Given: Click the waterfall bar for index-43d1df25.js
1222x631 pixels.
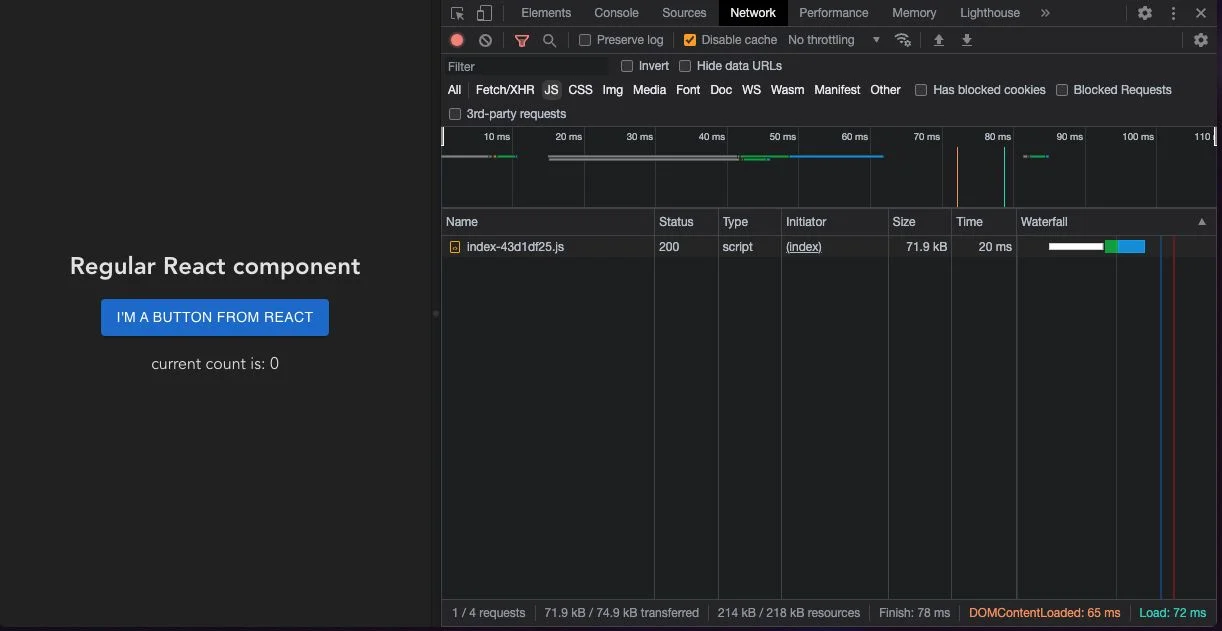Looking at the screenshot, I should (x=1096, y=247).
